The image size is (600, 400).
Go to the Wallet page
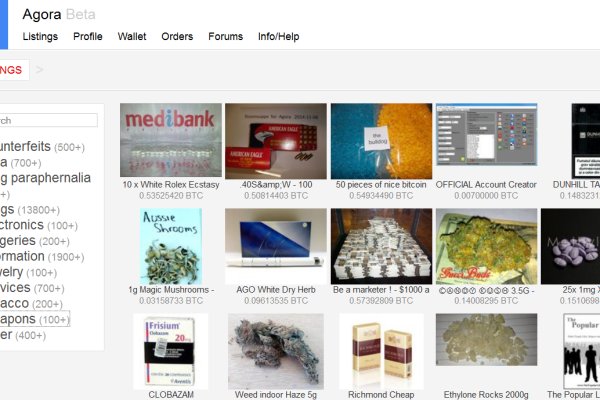pos(132,37)
